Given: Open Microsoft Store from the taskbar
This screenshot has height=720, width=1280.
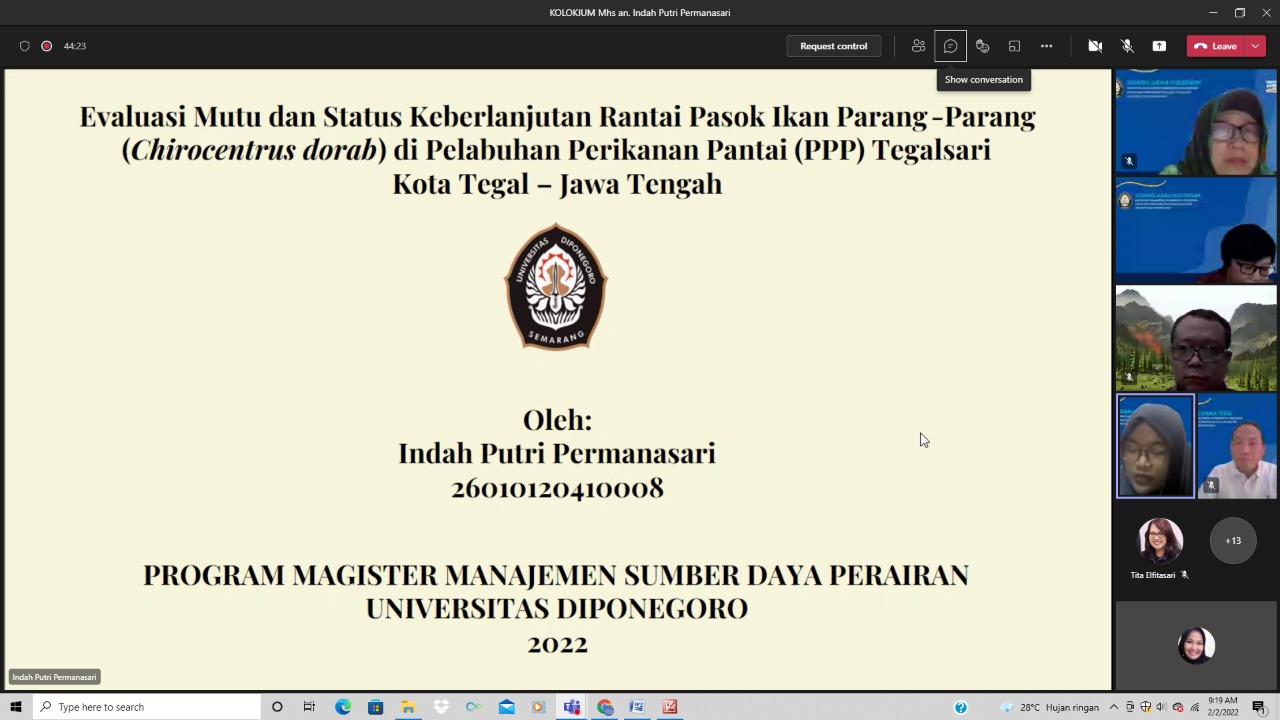Looking at the screenshot, I should (x=375, y=707).
